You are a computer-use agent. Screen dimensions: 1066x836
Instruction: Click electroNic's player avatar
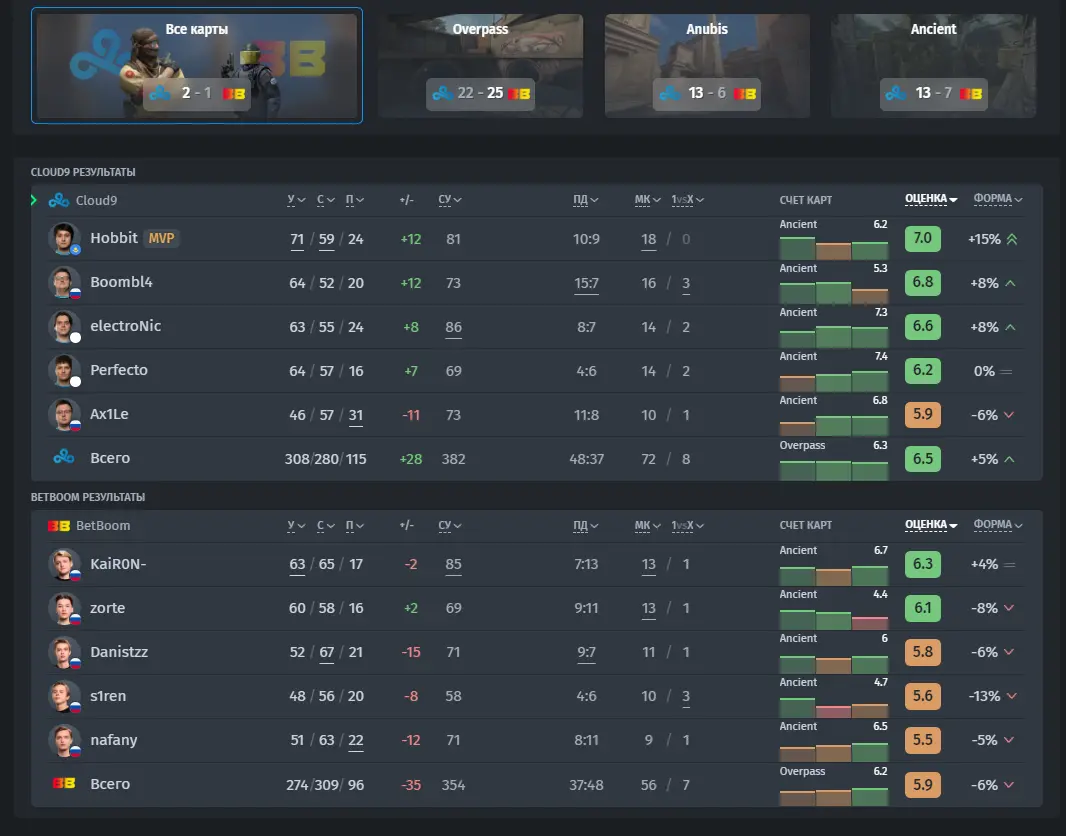coord(64,326)
